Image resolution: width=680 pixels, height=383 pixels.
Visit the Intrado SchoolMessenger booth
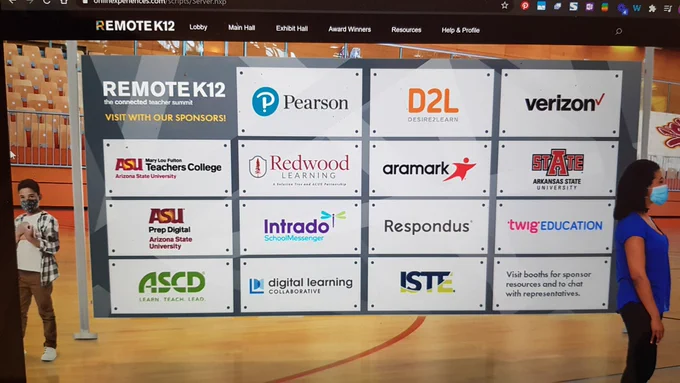click(x=300, y=227)
